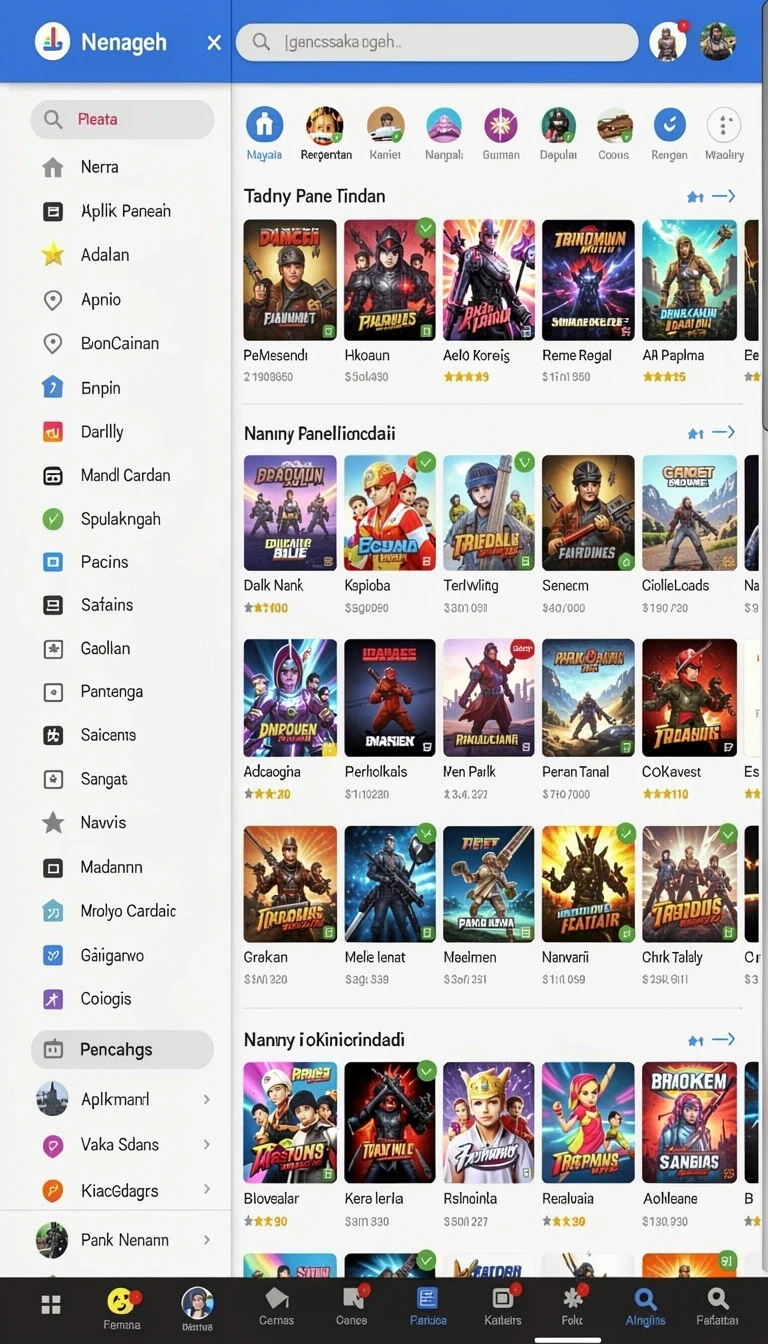Select the Guman category icon
Image resolution: width=768 pixels, height=1344 pixels.
pyautogui.click(x=501, y=125)
